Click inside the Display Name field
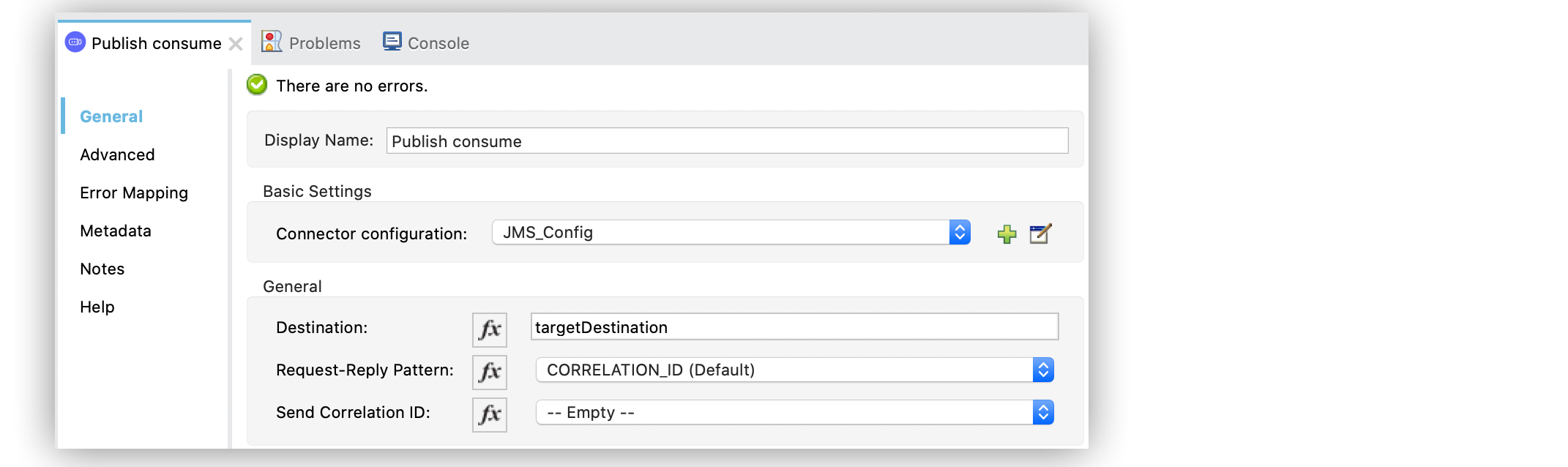Screen dimensions: 1568x467 (727, 141)
